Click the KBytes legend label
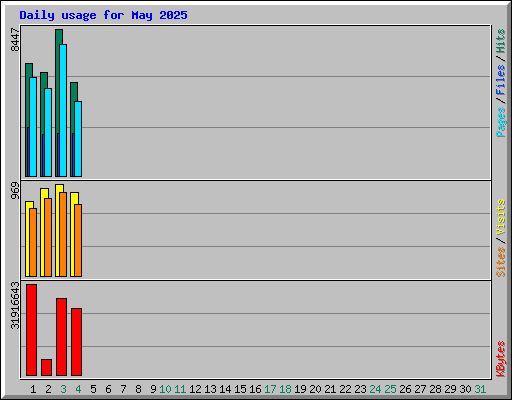The image size is (512, 400). 500,359
